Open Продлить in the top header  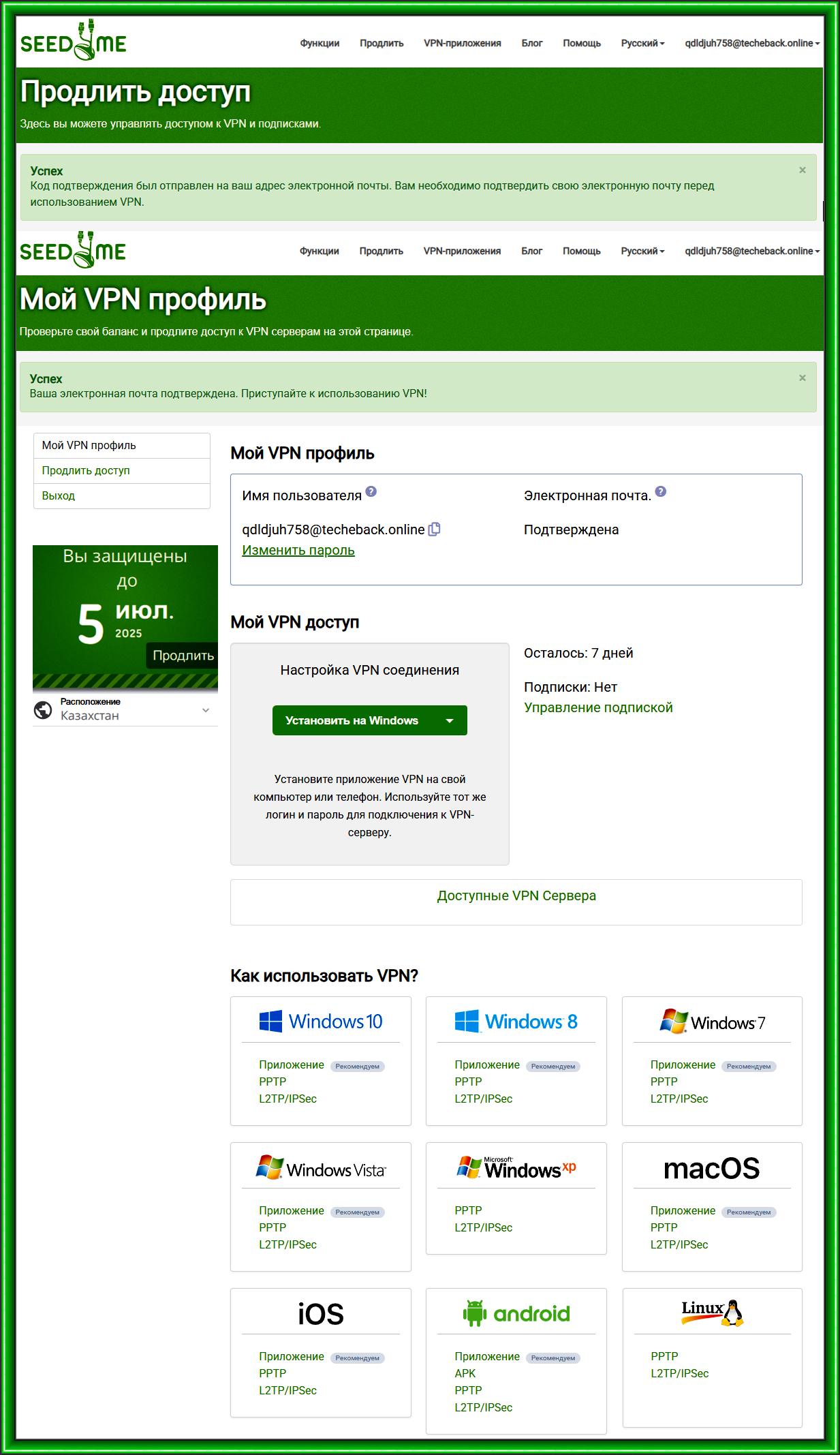(382, 43)
